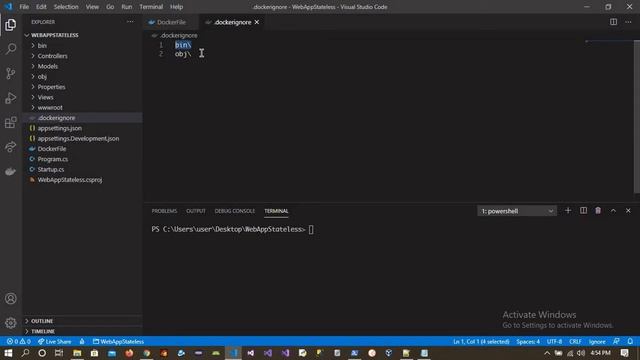Image resolution: width=640 pixels, height=360 pixels.
Task: Start Live Share from status bar
Action: [x=54, y=341]
